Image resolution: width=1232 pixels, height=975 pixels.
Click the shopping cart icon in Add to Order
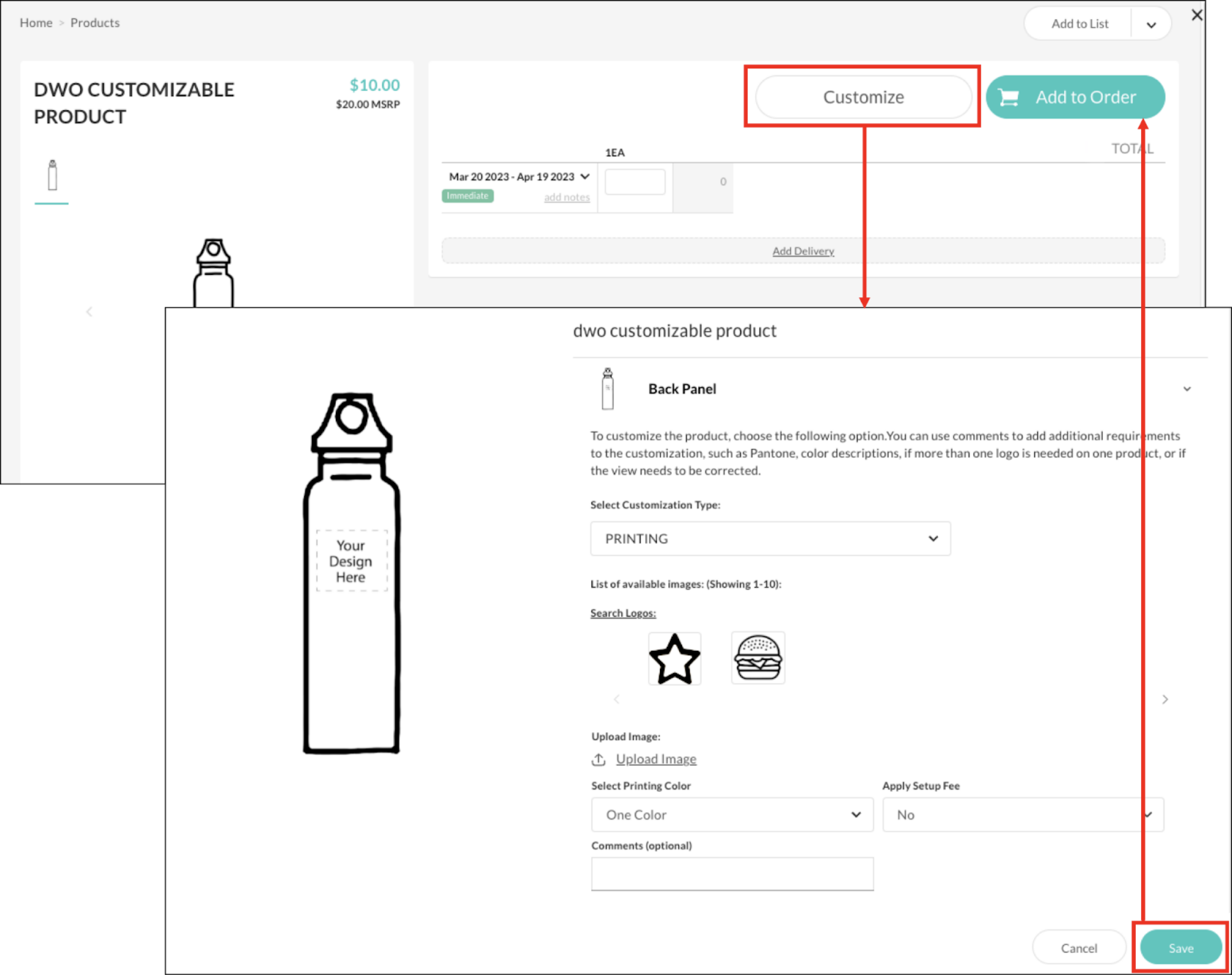click(1009, 97)
